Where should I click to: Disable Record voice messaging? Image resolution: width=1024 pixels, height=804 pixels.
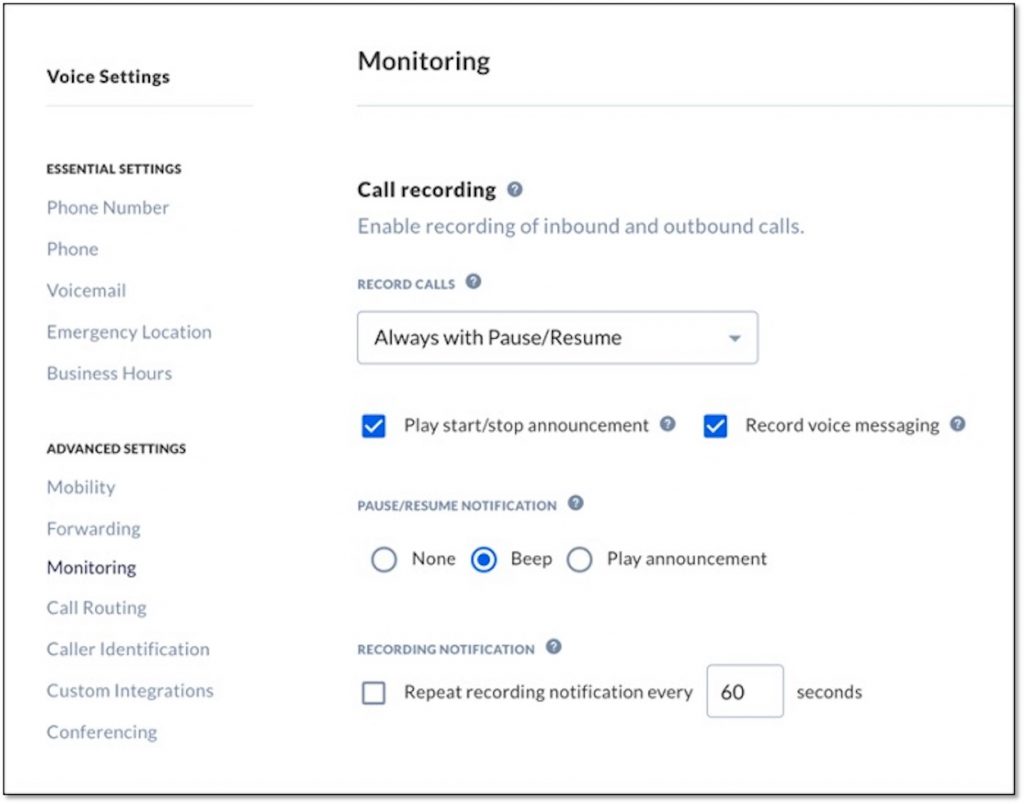[715, 425]
